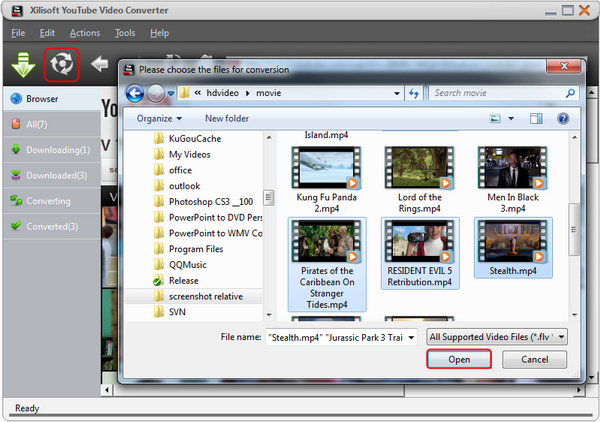Select the PowerPoint to DVD folder
The image size is (600, 422).
point(207,217)
